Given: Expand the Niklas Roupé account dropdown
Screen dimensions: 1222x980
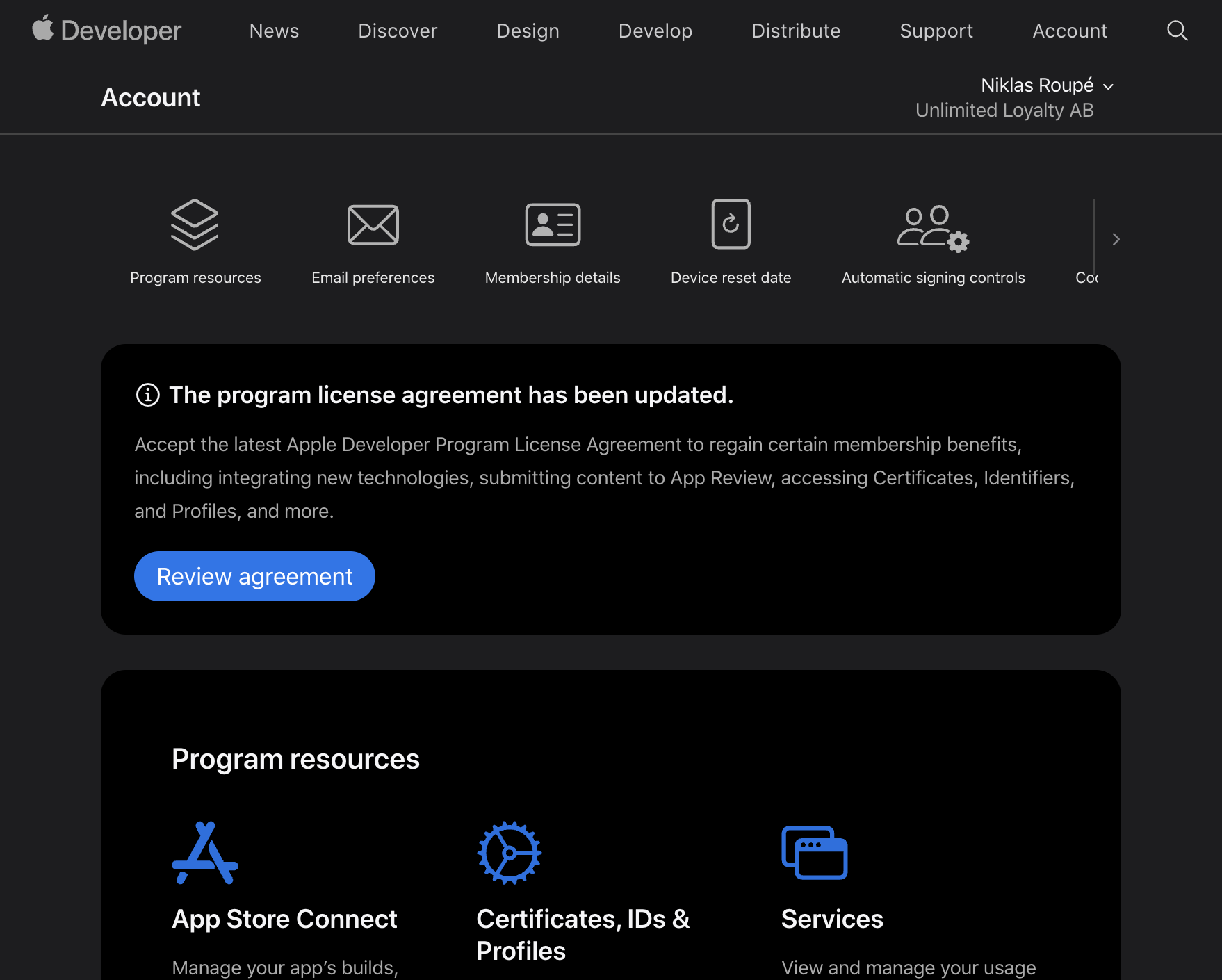Looking at the screenshot, I should (x=1047, y=85).
